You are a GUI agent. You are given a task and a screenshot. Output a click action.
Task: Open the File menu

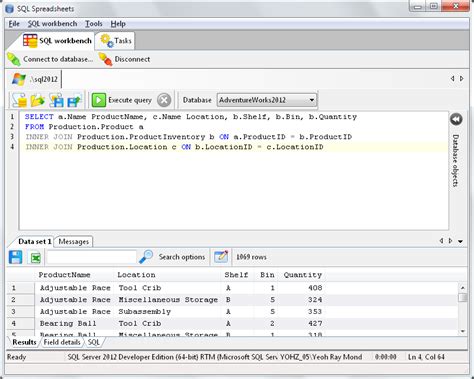click(14, 24)
